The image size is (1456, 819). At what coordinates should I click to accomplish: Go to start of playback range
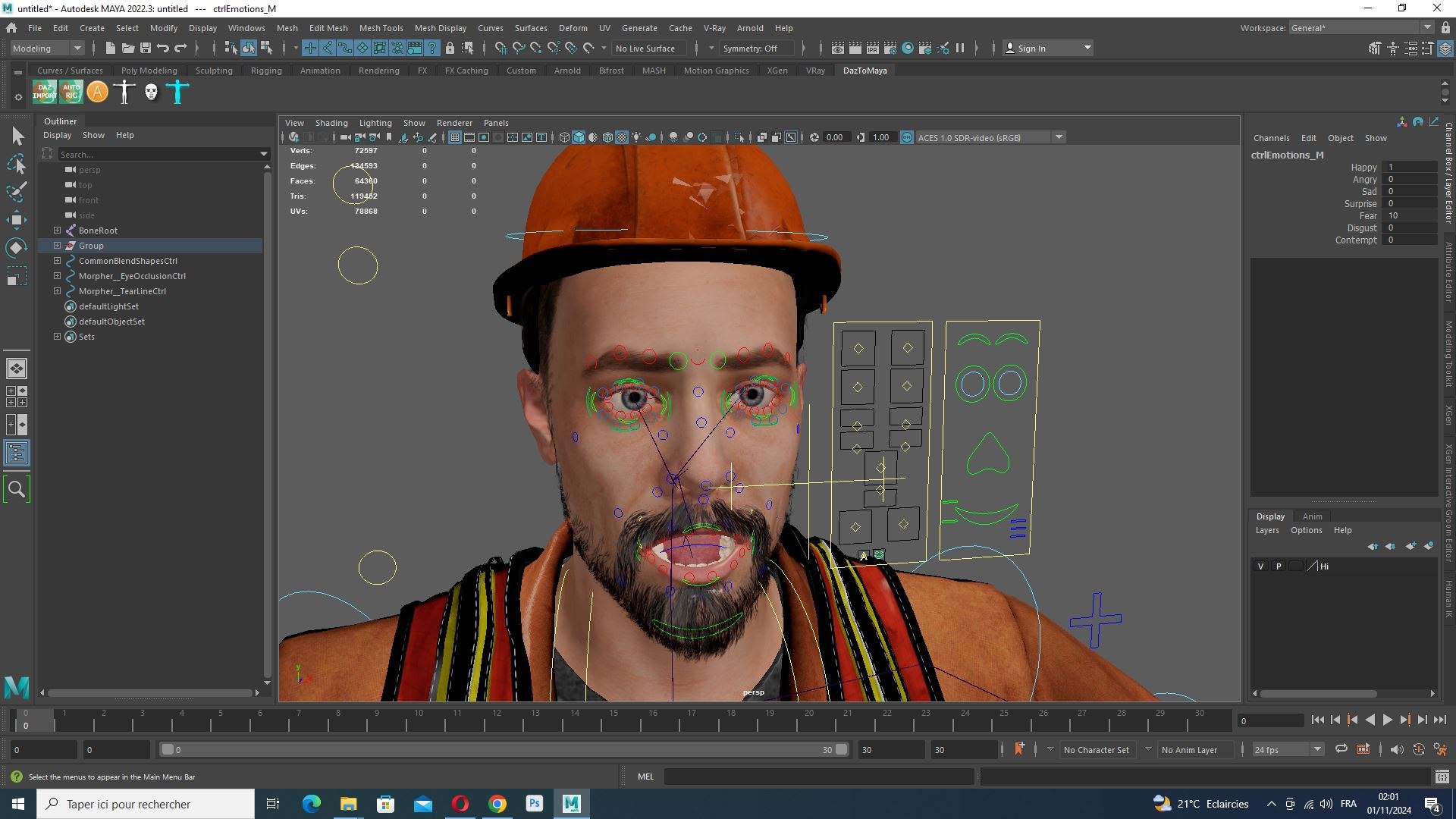[1317, 720]
